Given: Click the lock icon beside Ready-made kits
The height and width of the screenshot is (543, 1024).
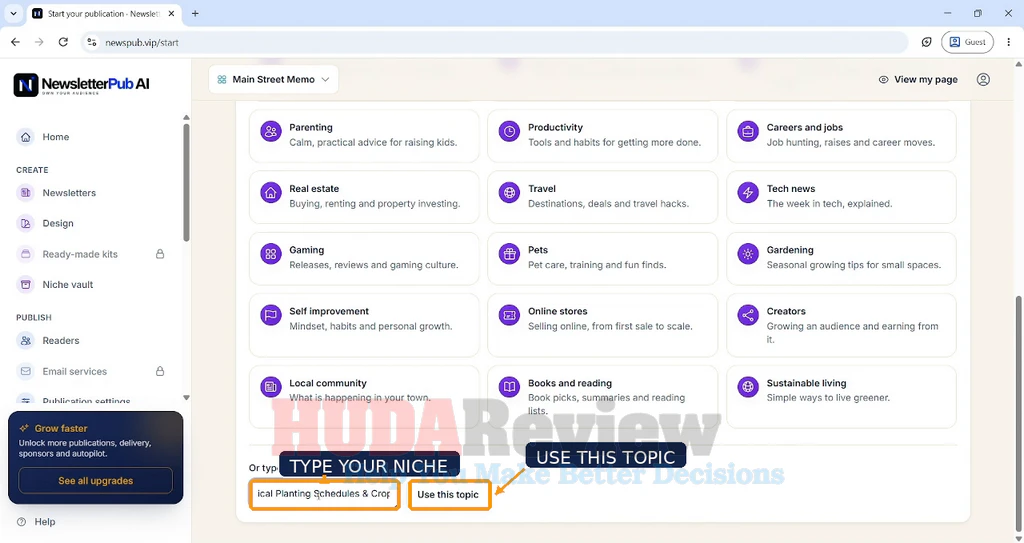Looking at the screenshot, I should (x=160, y=254).
